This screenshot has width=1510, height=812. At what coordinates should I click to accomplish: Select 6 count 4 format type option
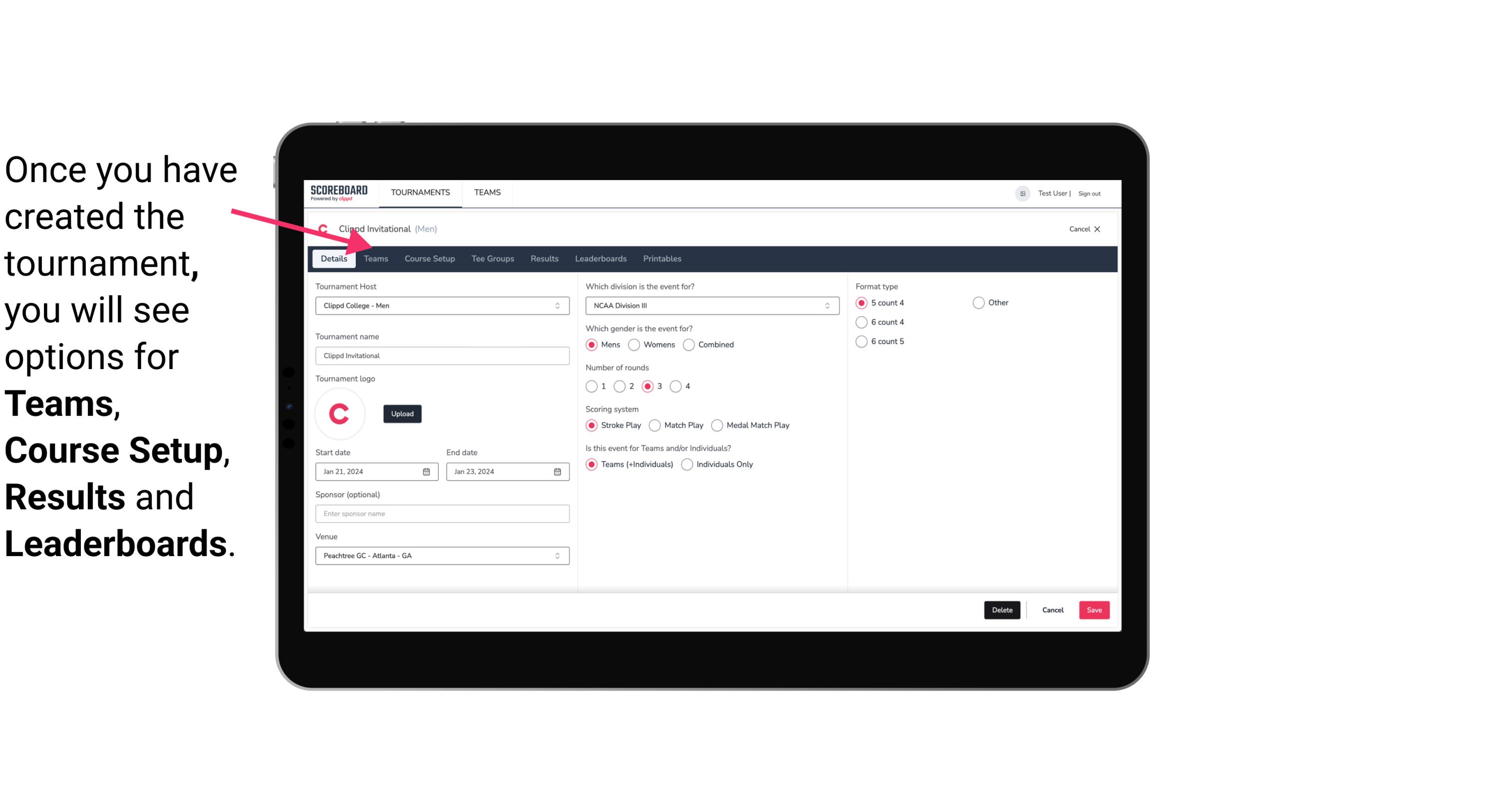point(862,321)
